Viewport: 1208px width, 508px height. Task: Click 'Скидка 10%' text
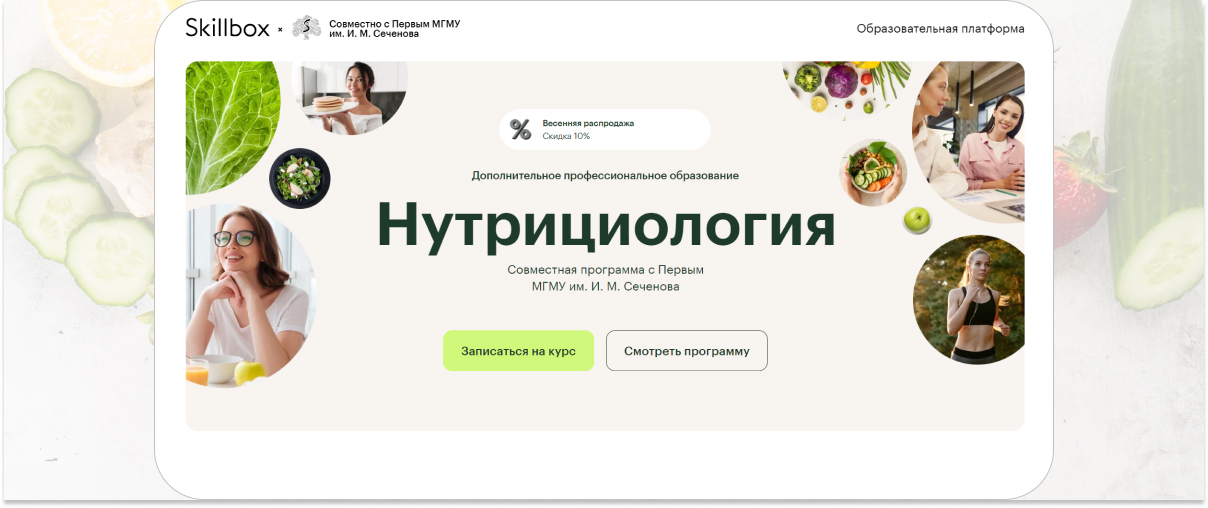coord(566,136)
